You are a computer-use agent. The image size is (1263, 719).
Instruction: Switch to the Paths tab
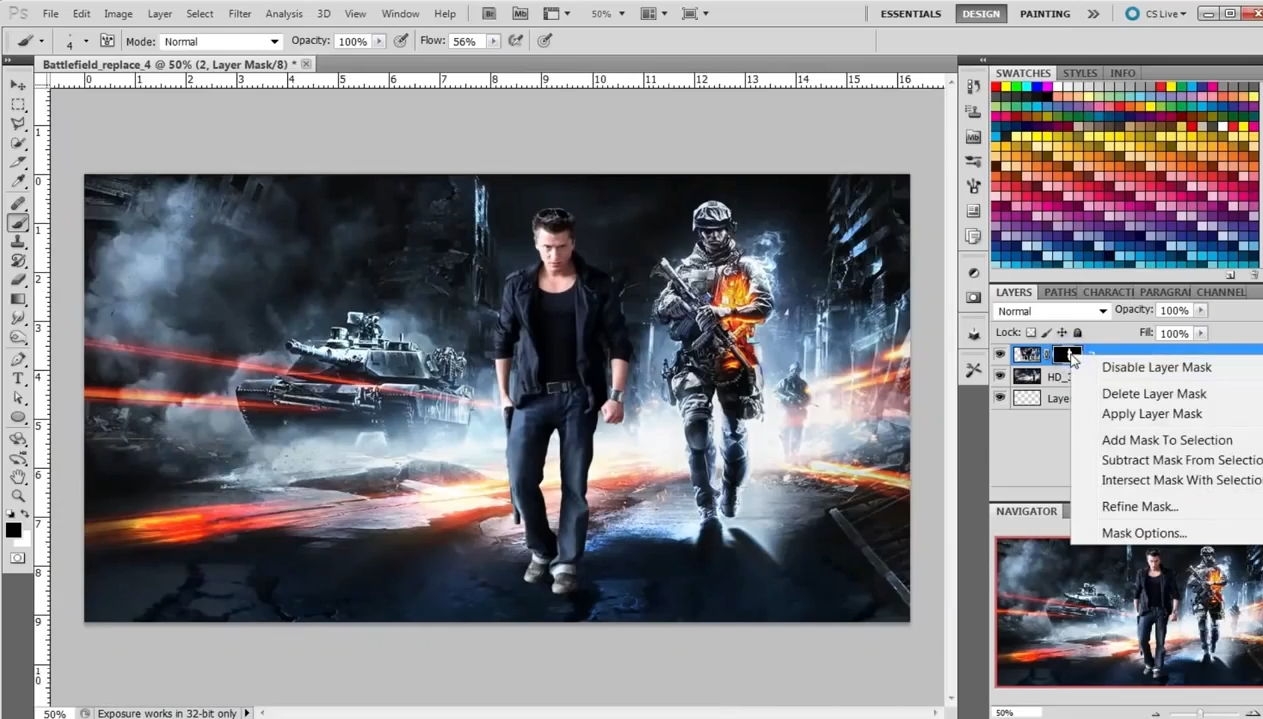pos(1060,292)
